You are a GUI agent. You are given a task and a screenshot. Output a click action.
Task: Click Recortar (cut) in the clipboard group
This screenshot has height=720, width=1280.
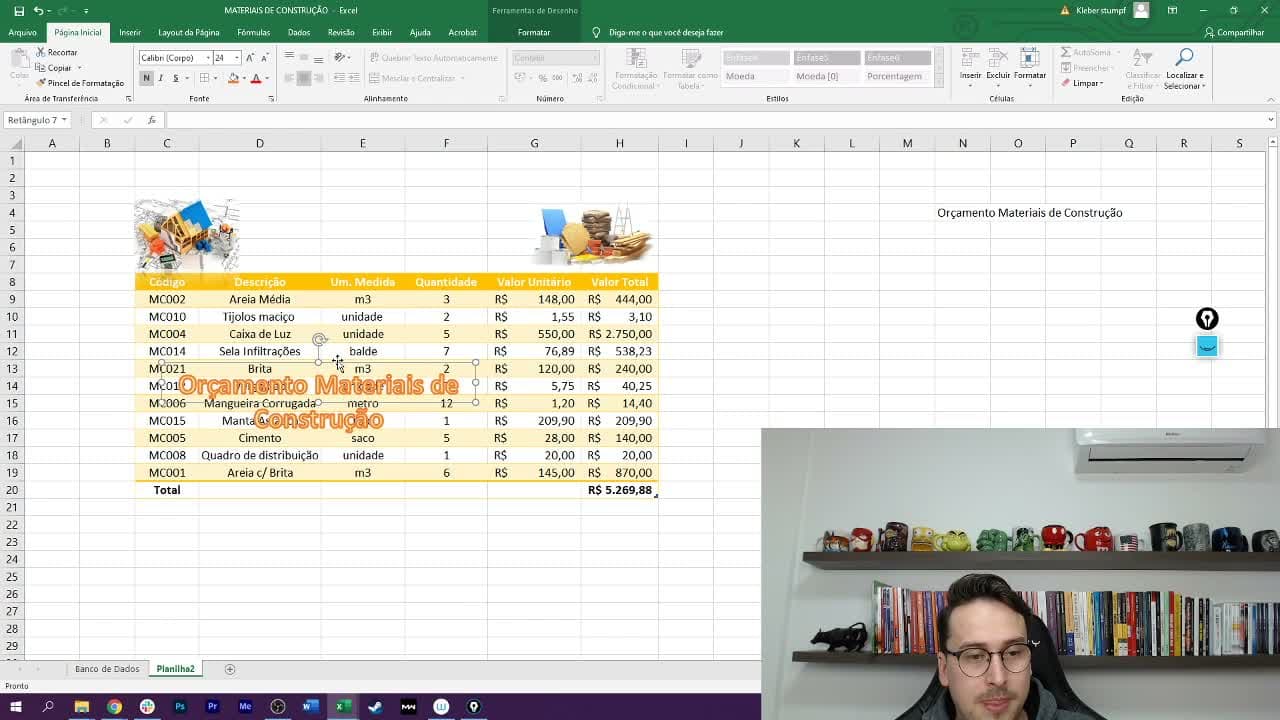(56, 52)
